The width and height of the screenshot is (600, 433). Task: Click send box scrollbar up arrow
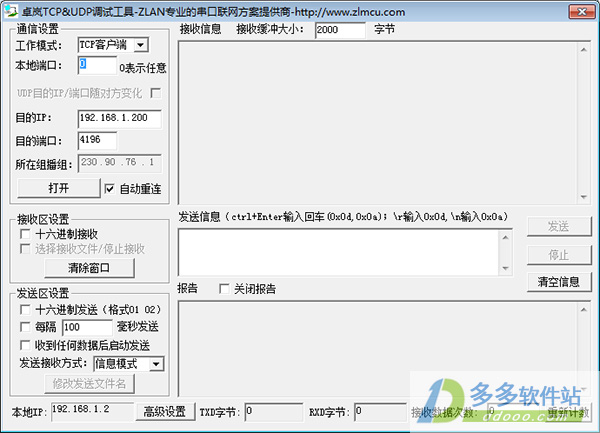[x=505, y=238]
